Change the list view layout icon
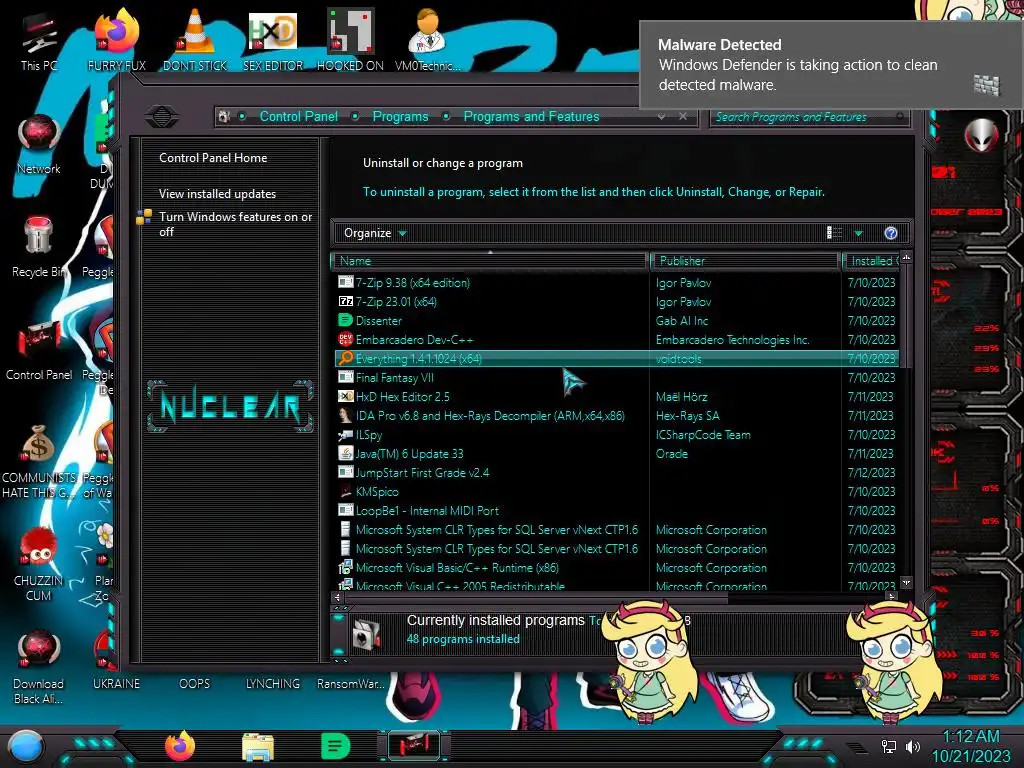 point(835,233)
